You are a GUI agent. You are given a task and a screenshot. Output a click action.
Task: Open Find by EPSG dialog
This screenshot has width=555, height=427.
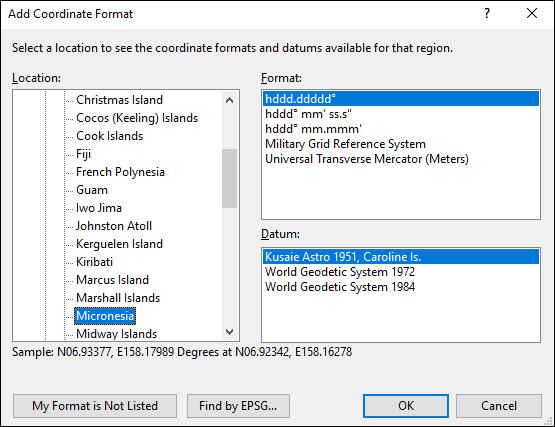[238, 406]
